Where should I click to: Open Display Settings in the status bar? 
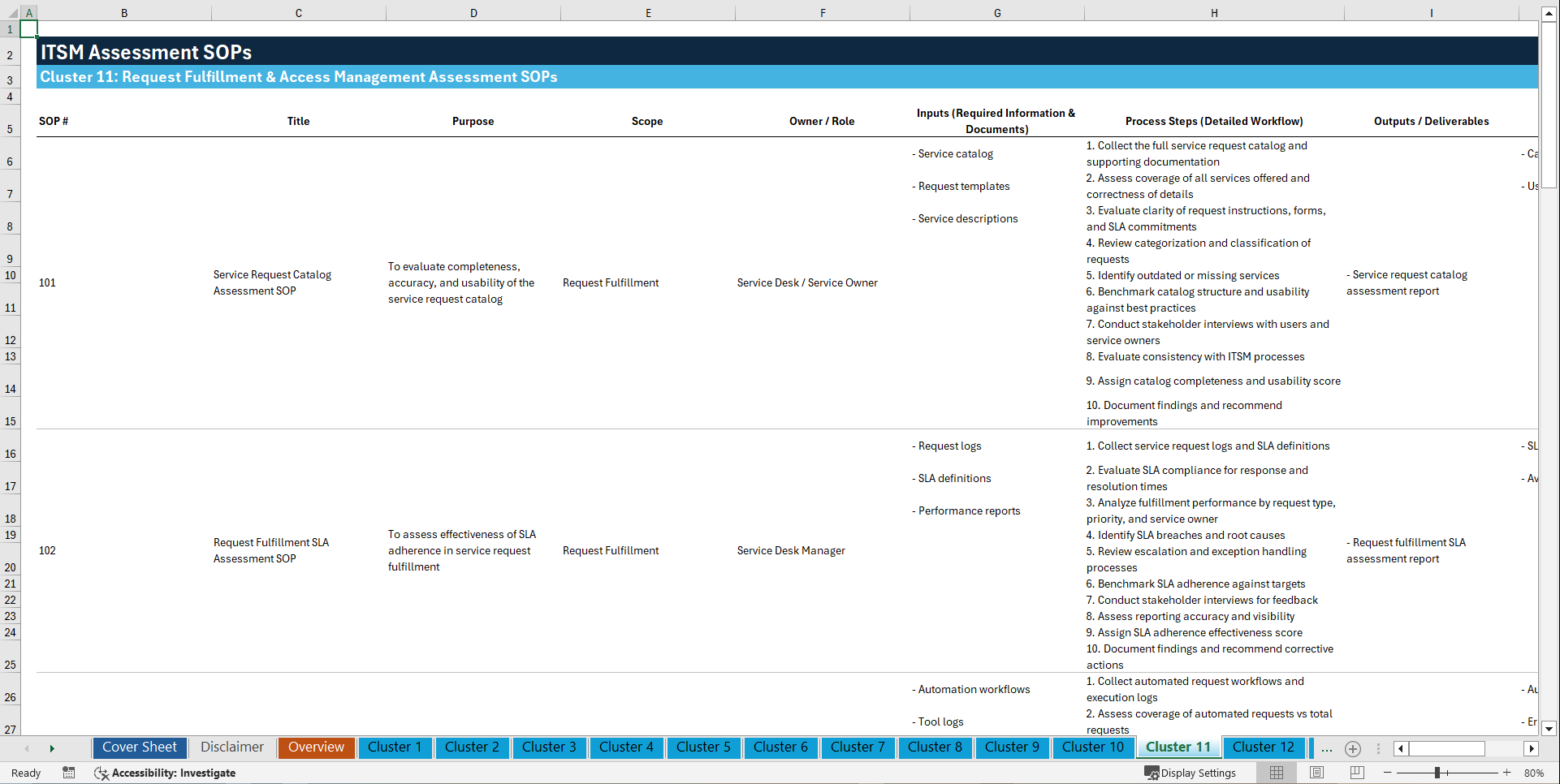1191,773
